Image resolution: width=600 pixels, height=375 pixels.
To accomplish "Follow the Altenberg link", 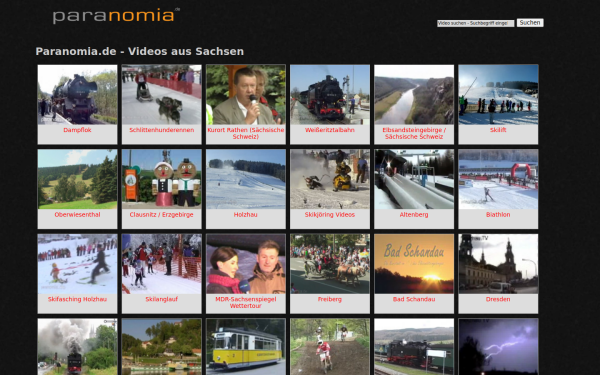I will (x=414, y=215).
